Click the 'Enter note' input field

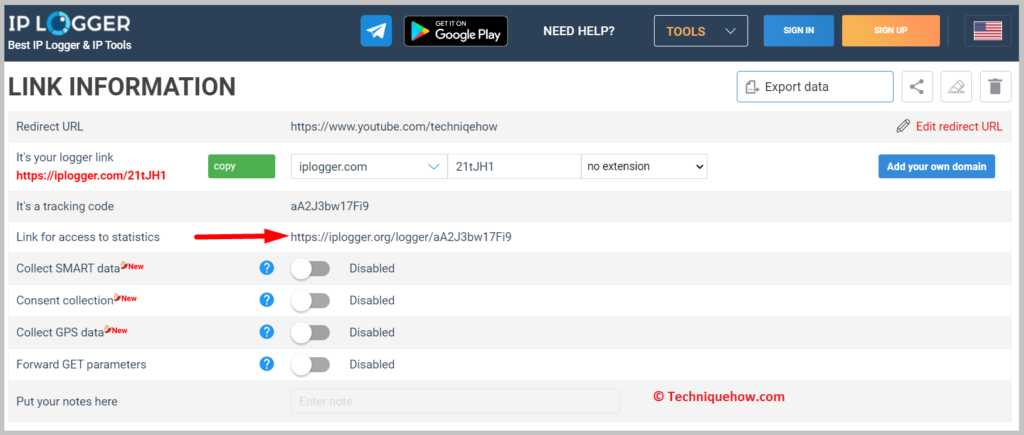tap(455, 401)
